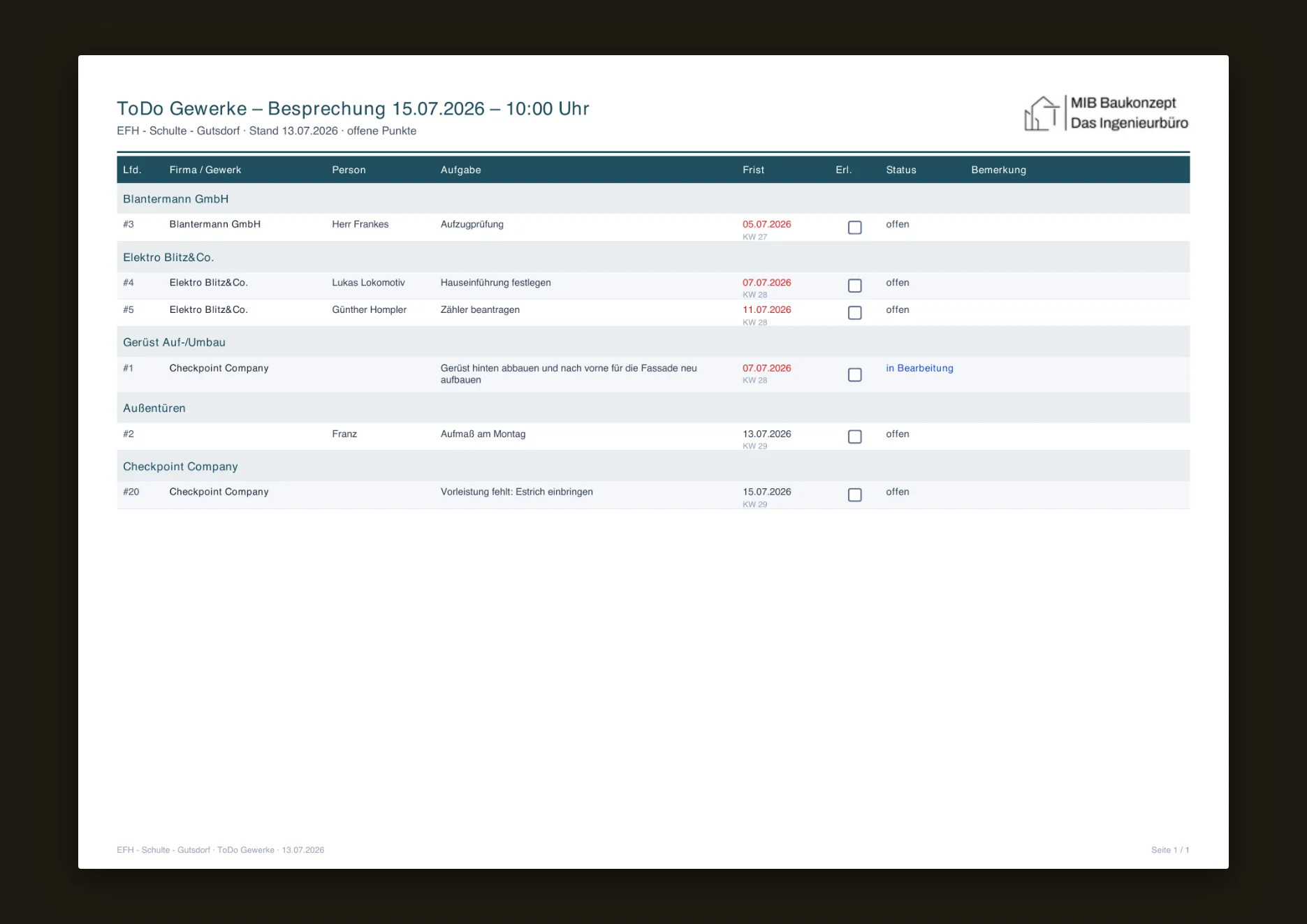Click the in Bearbeitung status link
1307x924 pixels.
[x=919, y=368]
